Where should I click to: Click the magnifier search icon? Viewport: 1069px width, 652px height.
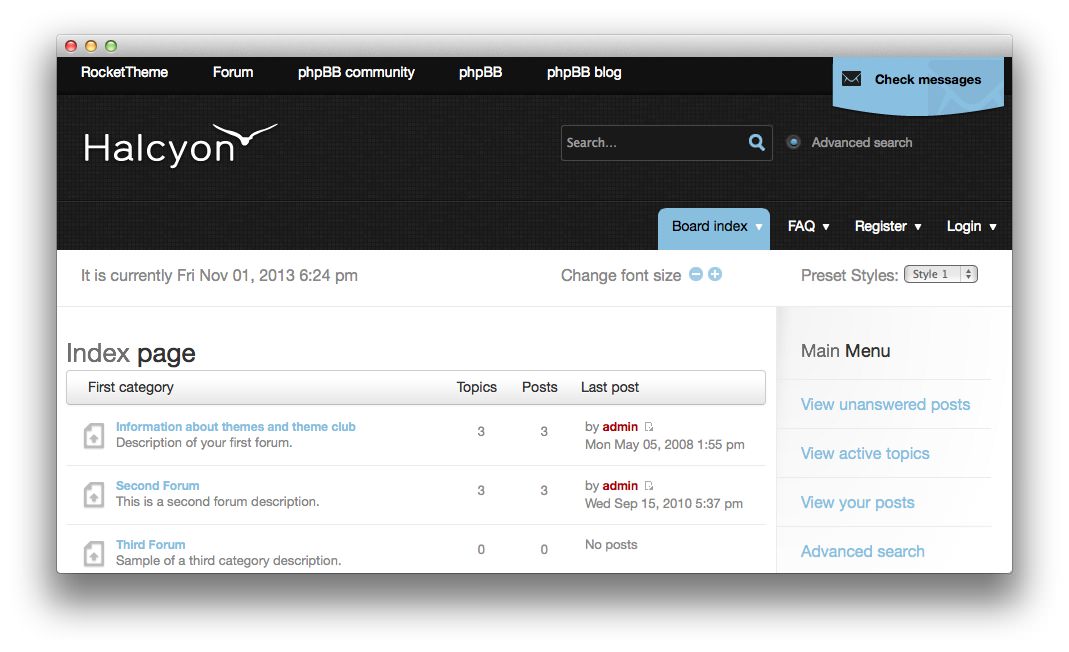(x=757, y=142)
